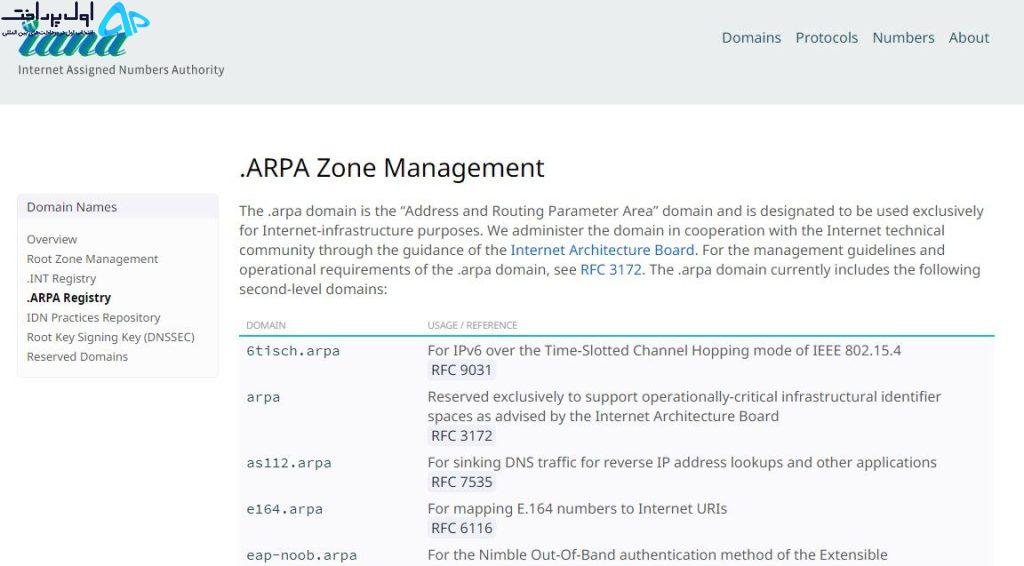Image resolution: width=1024 pixels, height=566 pixels.
Task: Click the DOMAIN column header
Action: tap(266, 325)
